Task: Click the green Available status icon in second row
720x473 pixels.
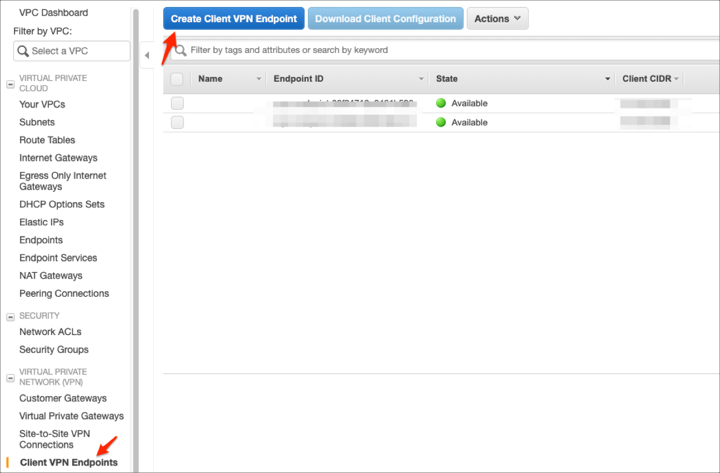Action: (x=441, y=122)
